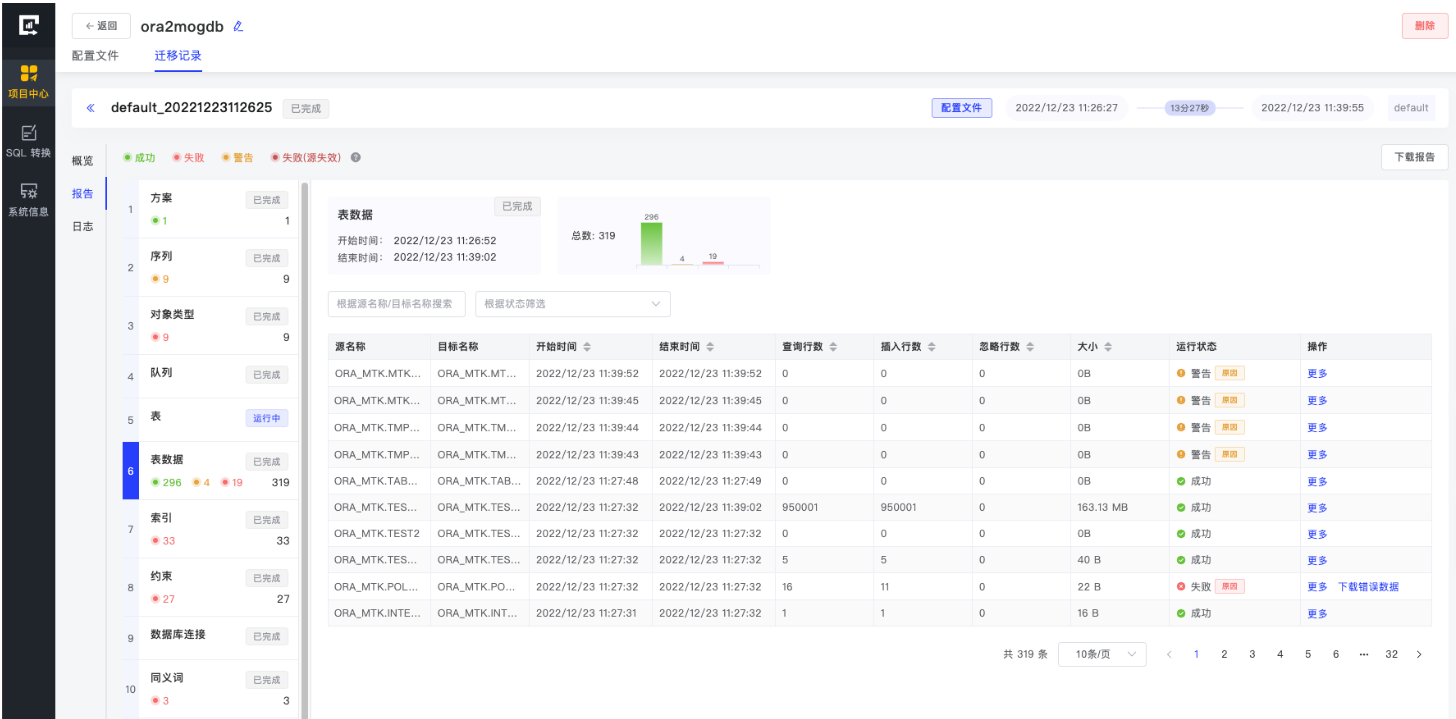1456x719 pixels.
Task: Click the edit pencil next to ora2mogdb
Action: (238, 27)
